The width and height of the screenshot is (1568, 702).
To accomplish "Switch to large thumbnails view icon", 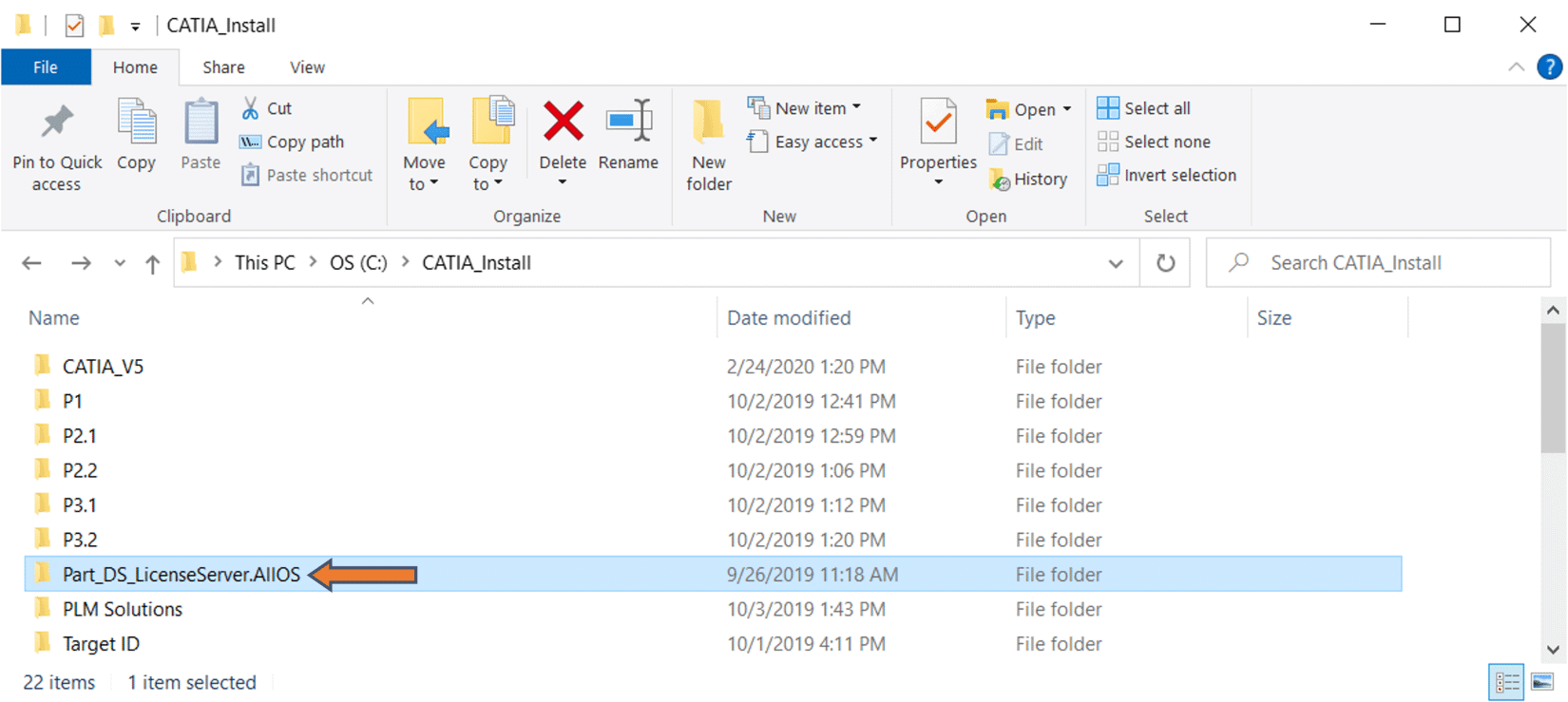I will [1542, 682].
